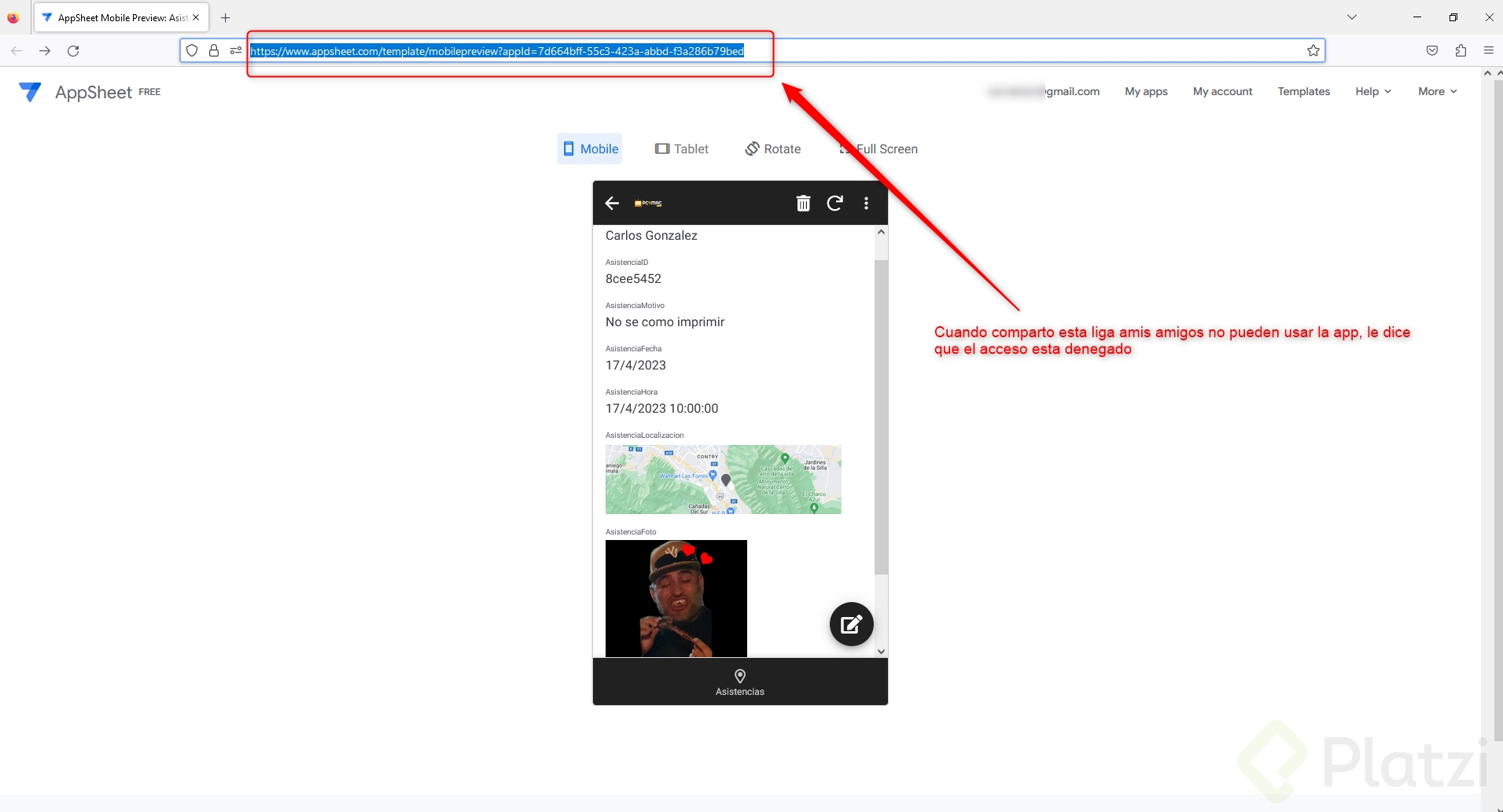This screenshot has height=812, width=1503.
Task: Click the AppSheet wordmark text
Action: tap(94, 92)
